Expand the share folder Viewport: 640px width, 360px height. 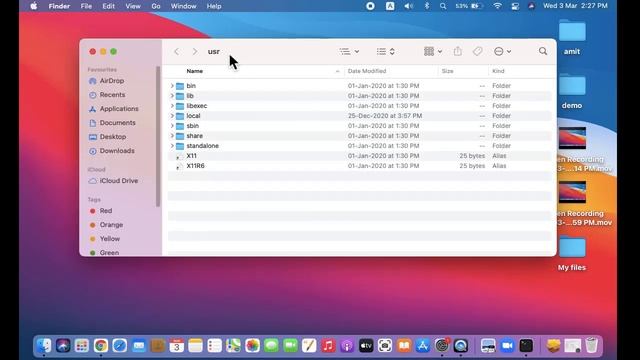172,136
